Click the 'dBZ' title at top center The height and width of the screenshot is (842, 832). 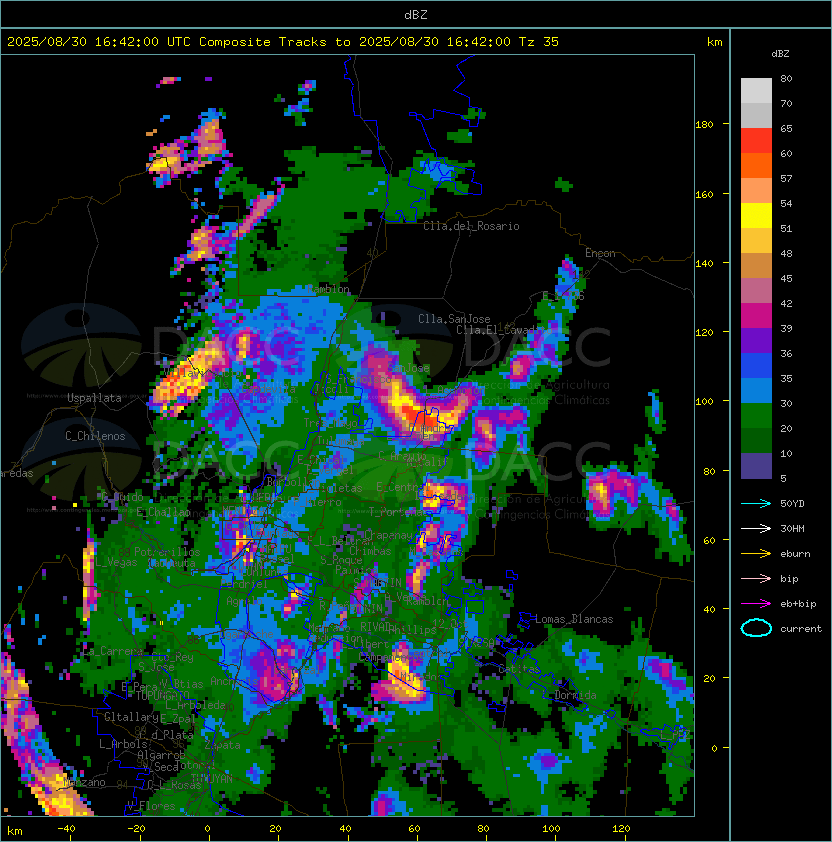pos(416,15)
